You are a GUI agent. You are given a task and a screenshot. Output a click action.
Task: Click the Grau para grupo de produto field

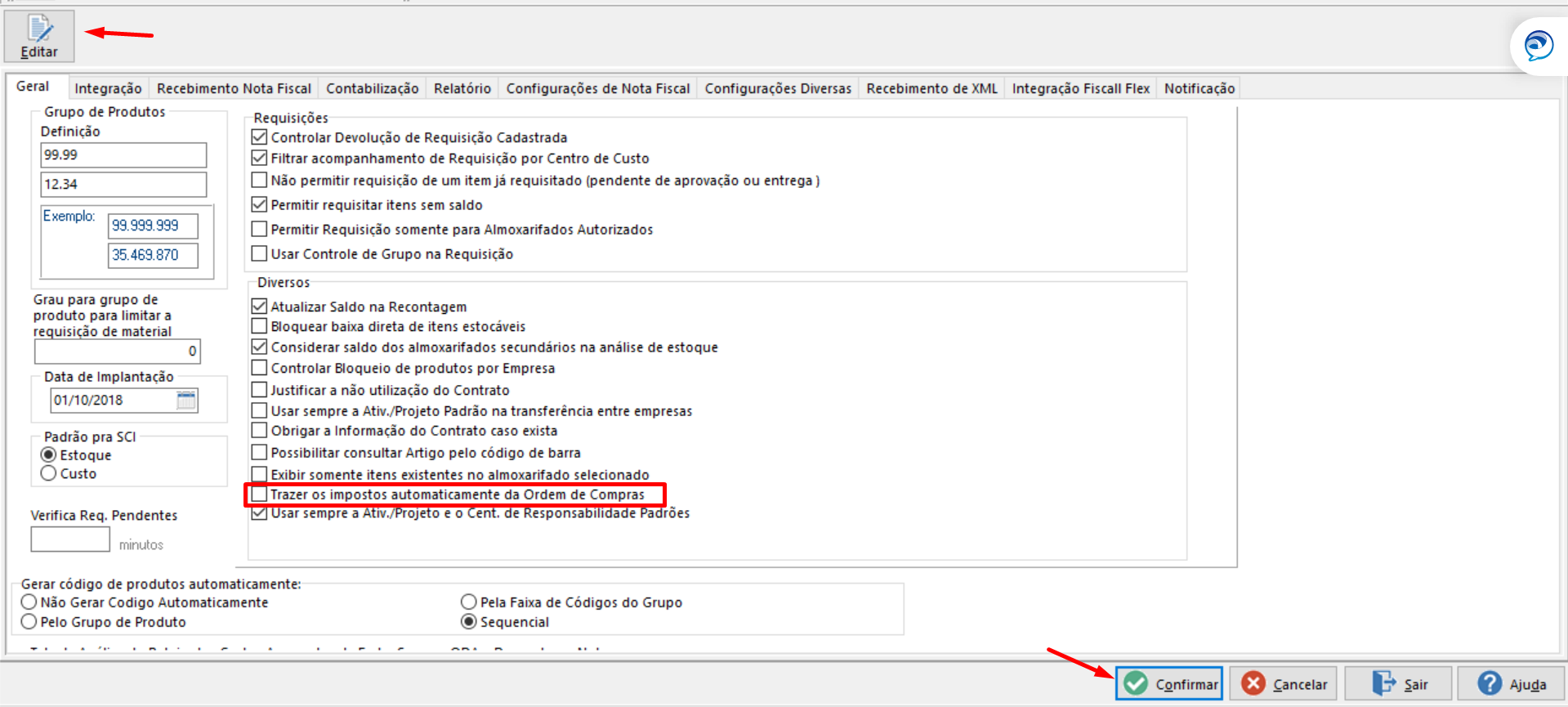[x=117, y=351]
